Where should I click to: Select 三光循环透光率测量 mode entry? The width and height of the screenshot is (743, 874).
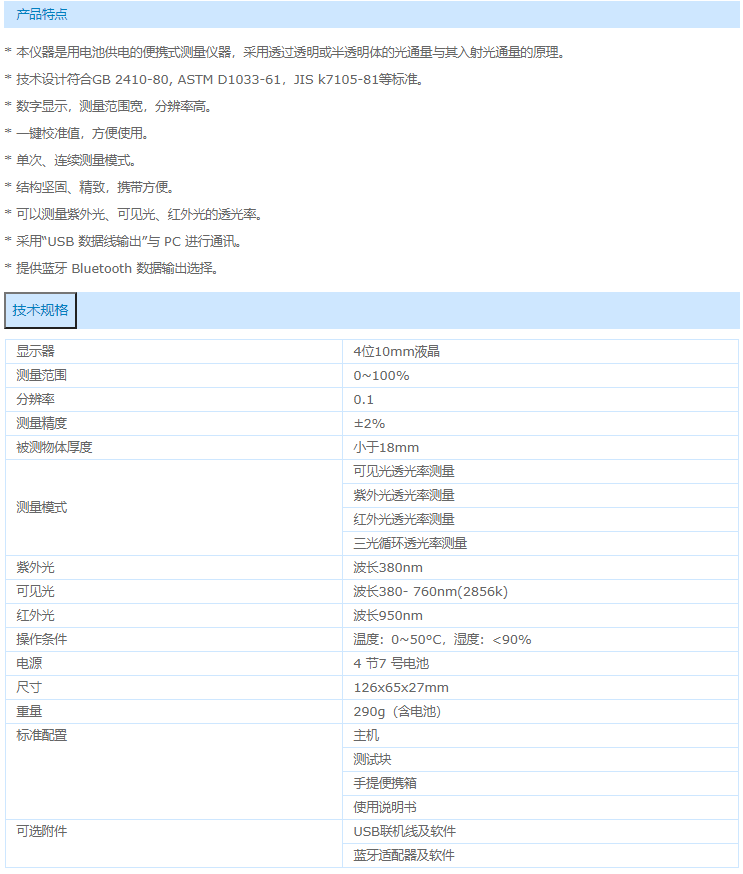[x=410, y=543]
